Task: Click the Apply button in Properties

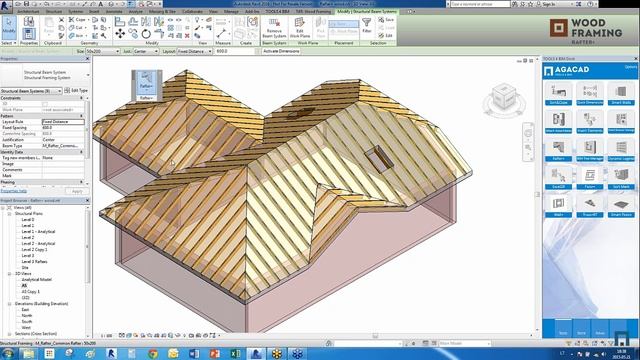Action: click(x=77, y=191)
